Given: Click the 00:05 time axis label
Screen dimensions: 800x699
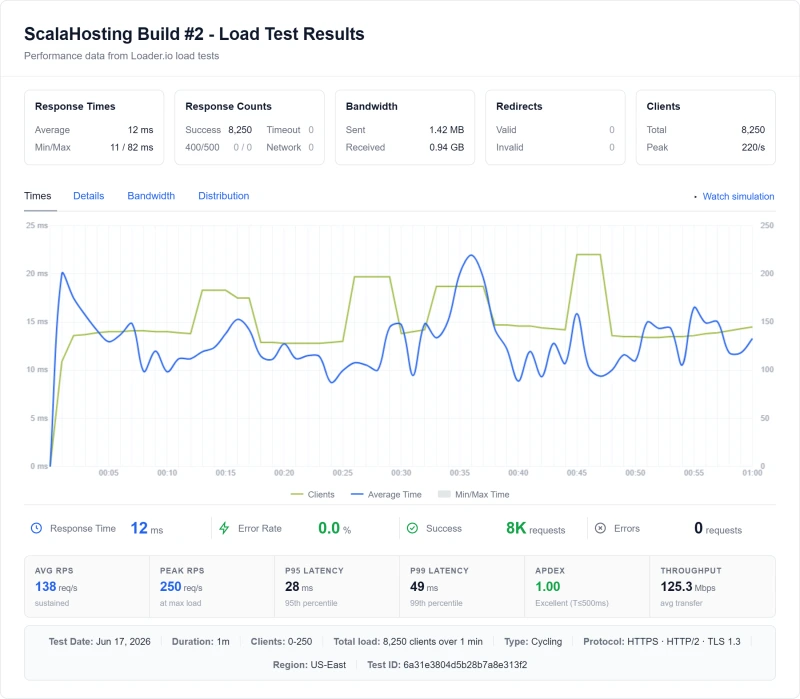Looking at the screenshot, I should click(108, 473).
